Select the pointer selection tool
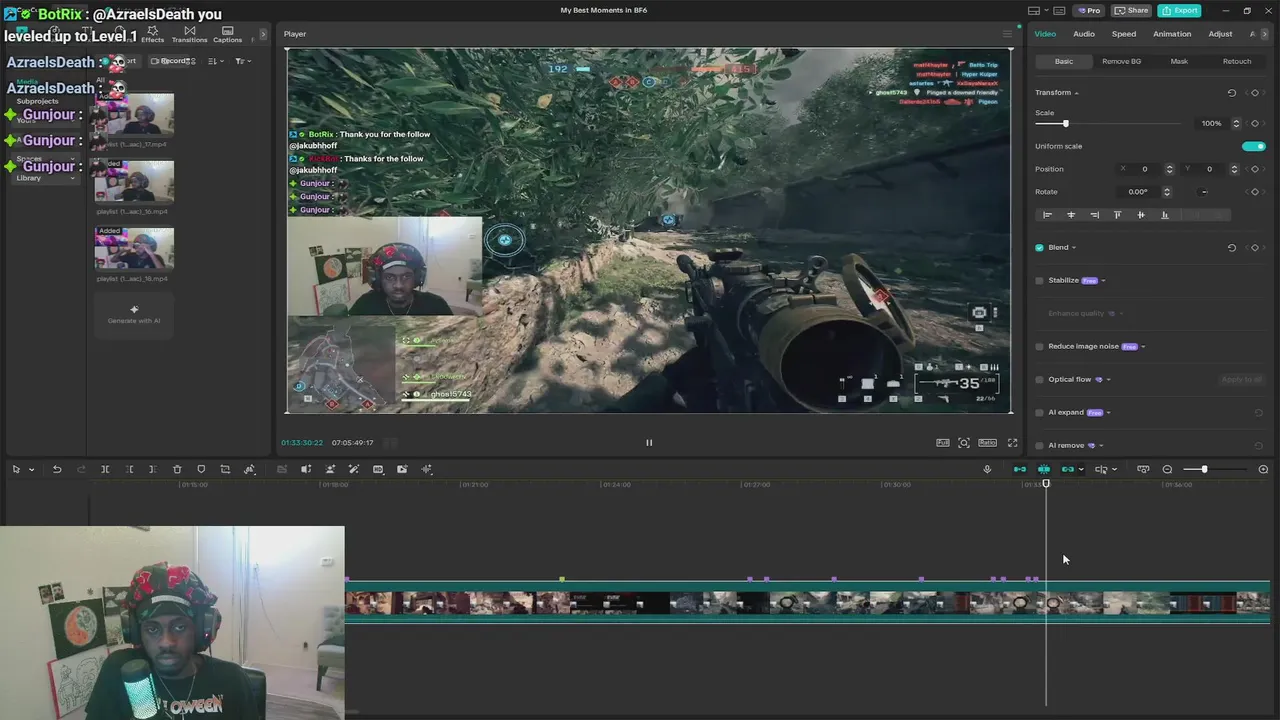This screenshot has height=720, width=1280. pyautogui.click(x=16, y=469)
